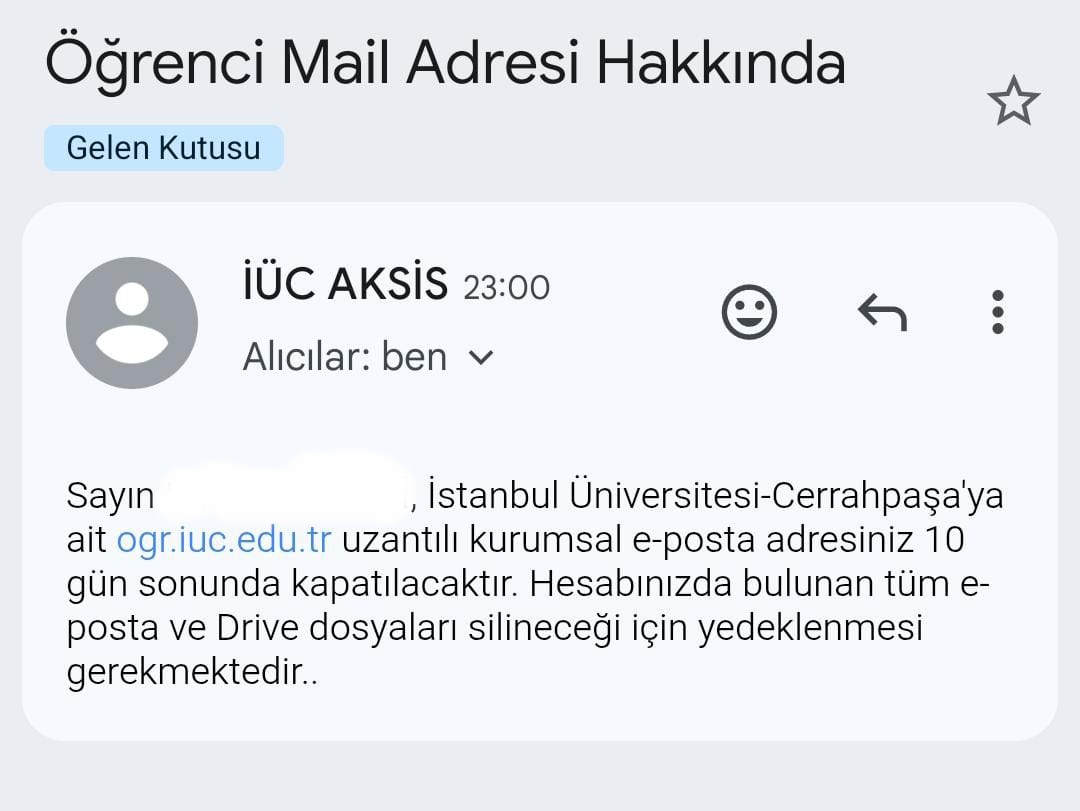The height and width of the screenshot is (811, 1080).
Task: Tap the subject 'Öğrenci Mail Adresi Hakkında'
Action: point(445,62)
